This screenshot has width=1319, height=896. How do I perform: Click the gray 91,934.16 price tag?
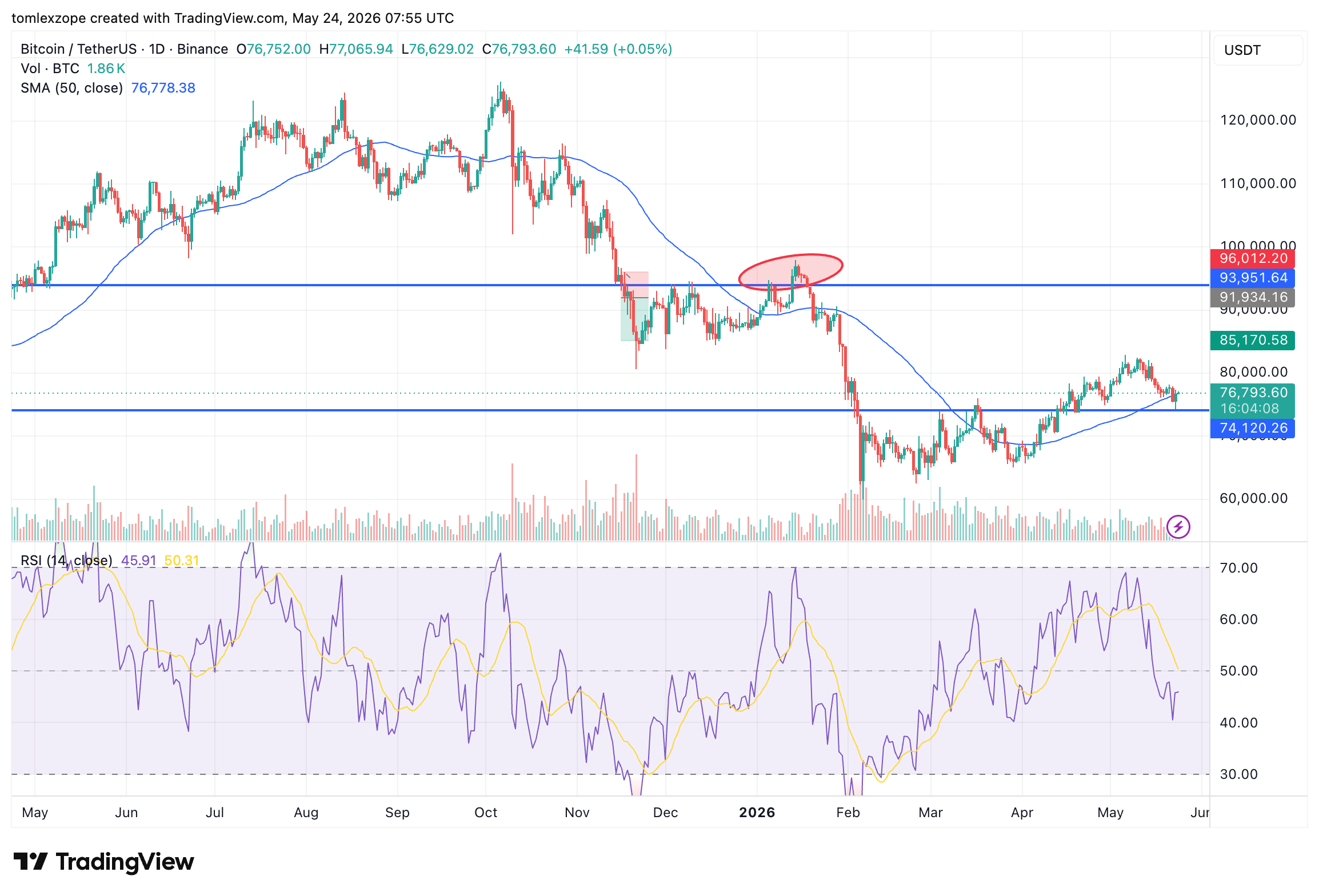coord(1253,298)
